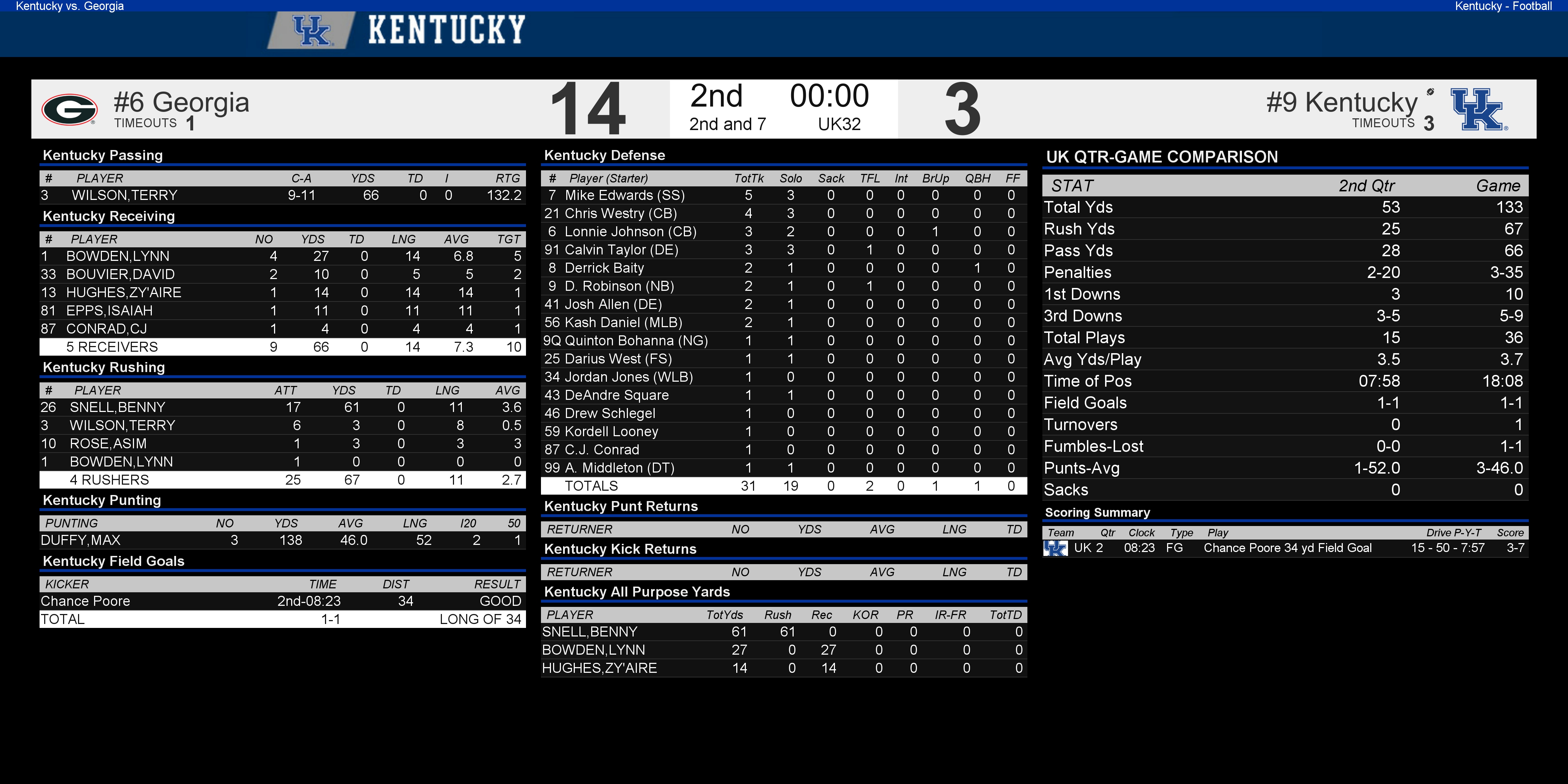This screenshot has height=784, width=1568.
Task: Click the 00:00 game clock
Action: pyautogui.click(x=829, y=96)
